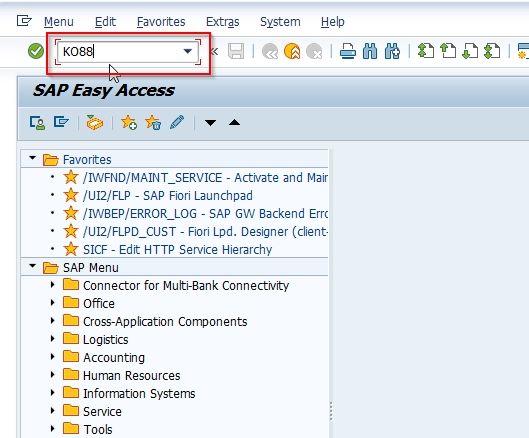Collapse the Favorites folder
Viewport: 529px width, 438px height.
(x=33, y=158)
